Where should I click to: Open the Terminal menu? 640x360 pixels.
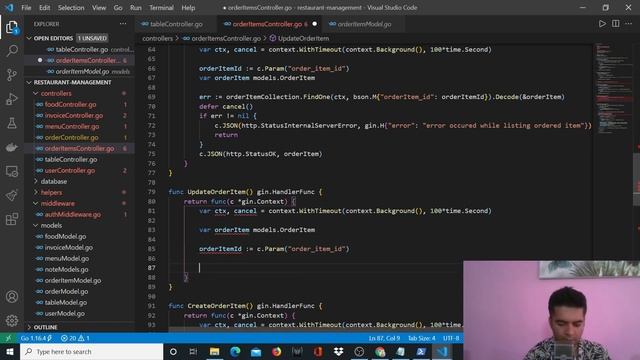(x=161, y=7)
